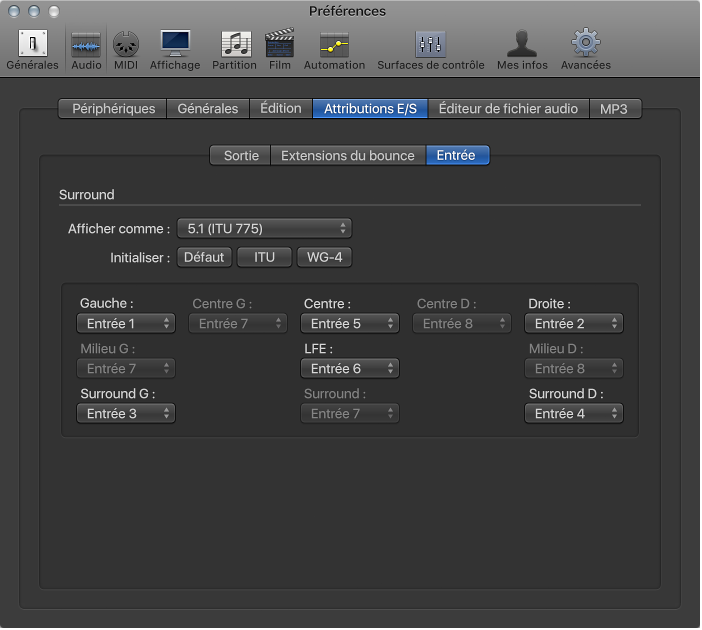
Task: Select the Audio preferences icon
Action: click(x=86, y=48)
